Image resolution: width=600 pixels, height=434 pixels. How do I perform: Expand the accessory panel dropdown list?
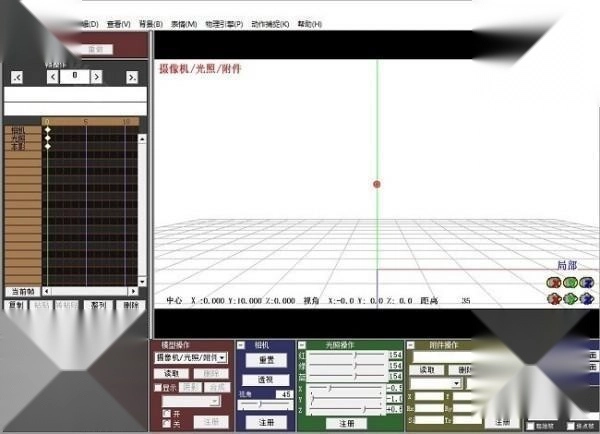456,383
